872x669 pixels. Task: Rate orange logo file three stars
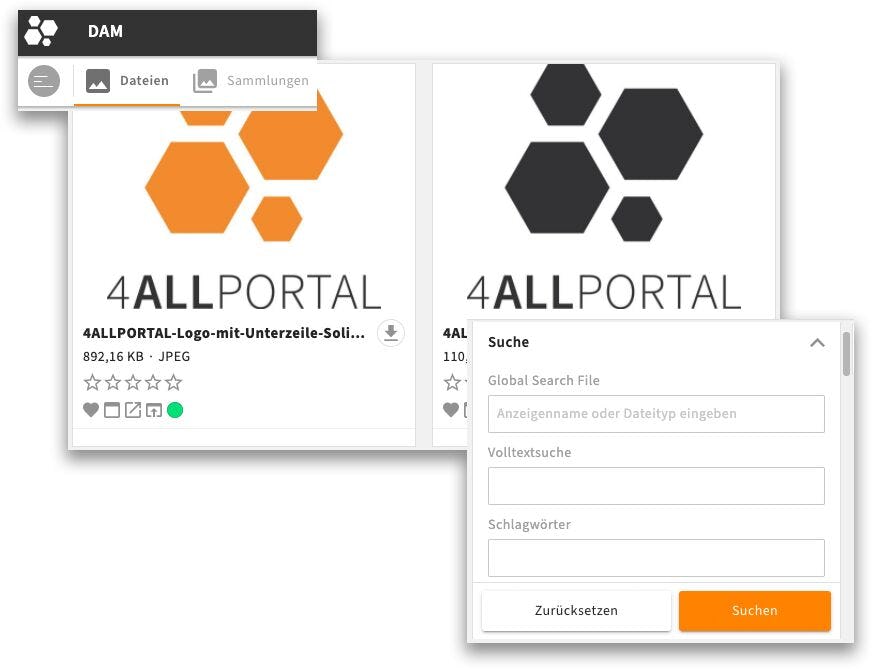coord(133,383)
